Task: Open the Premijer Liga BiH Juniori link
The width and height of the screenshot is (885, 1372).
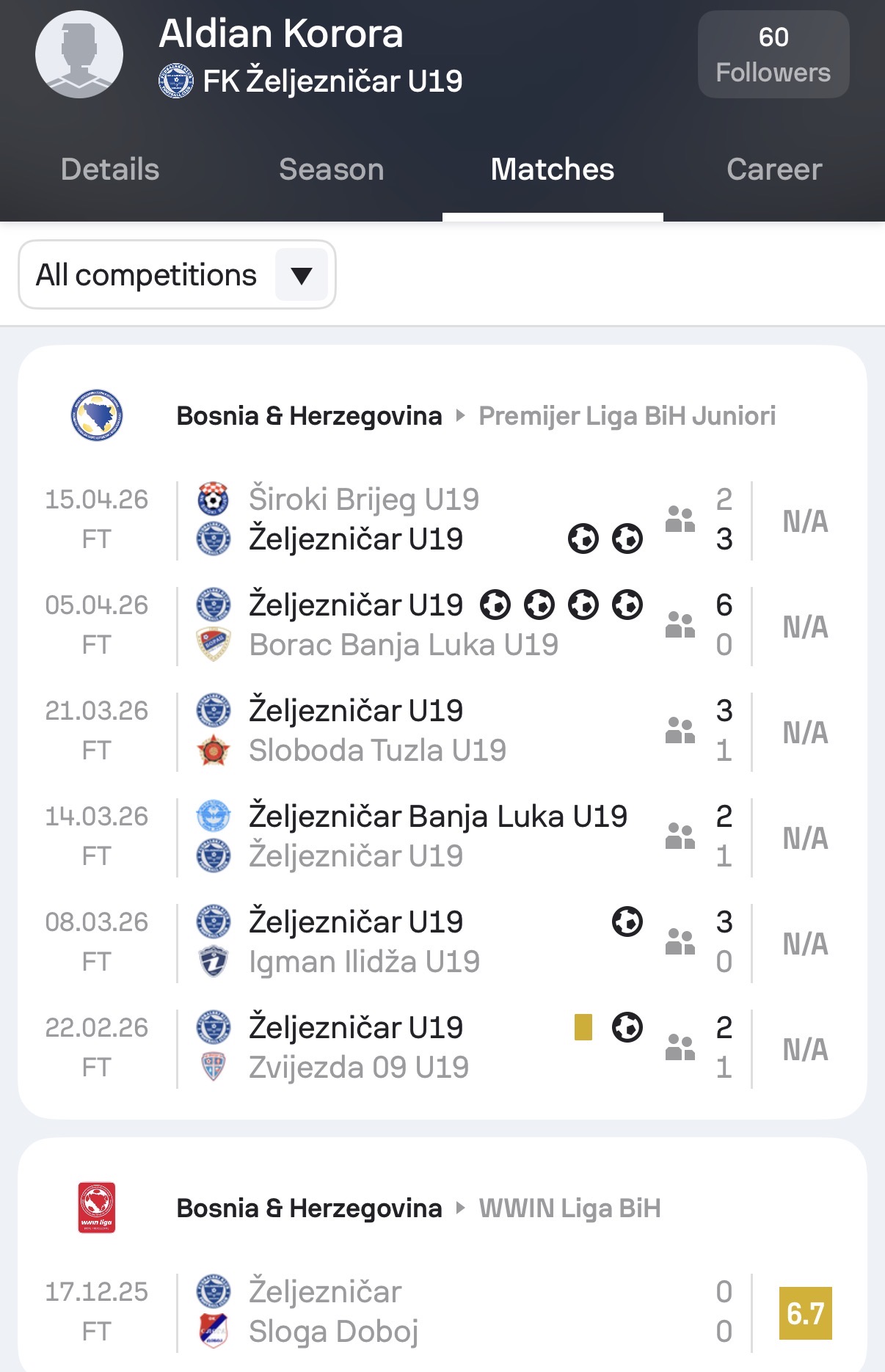Action: pos(627,416)
